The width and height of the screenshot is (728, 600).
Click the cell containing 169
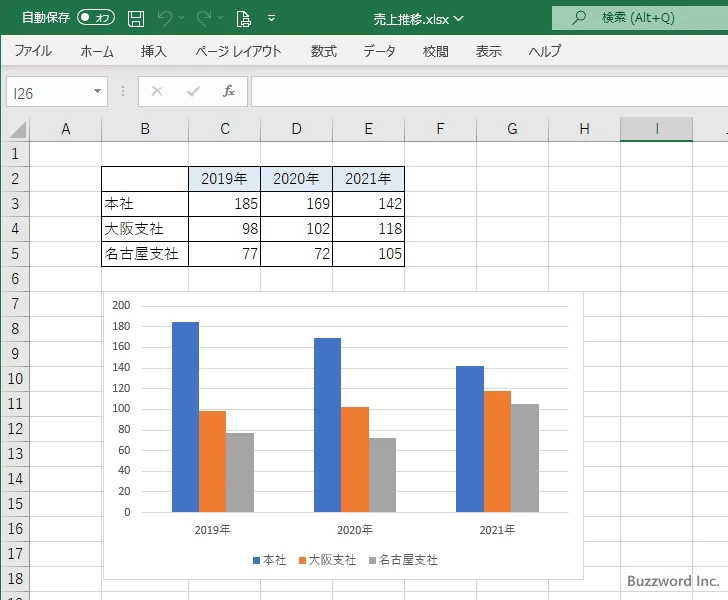pos(297,204)
